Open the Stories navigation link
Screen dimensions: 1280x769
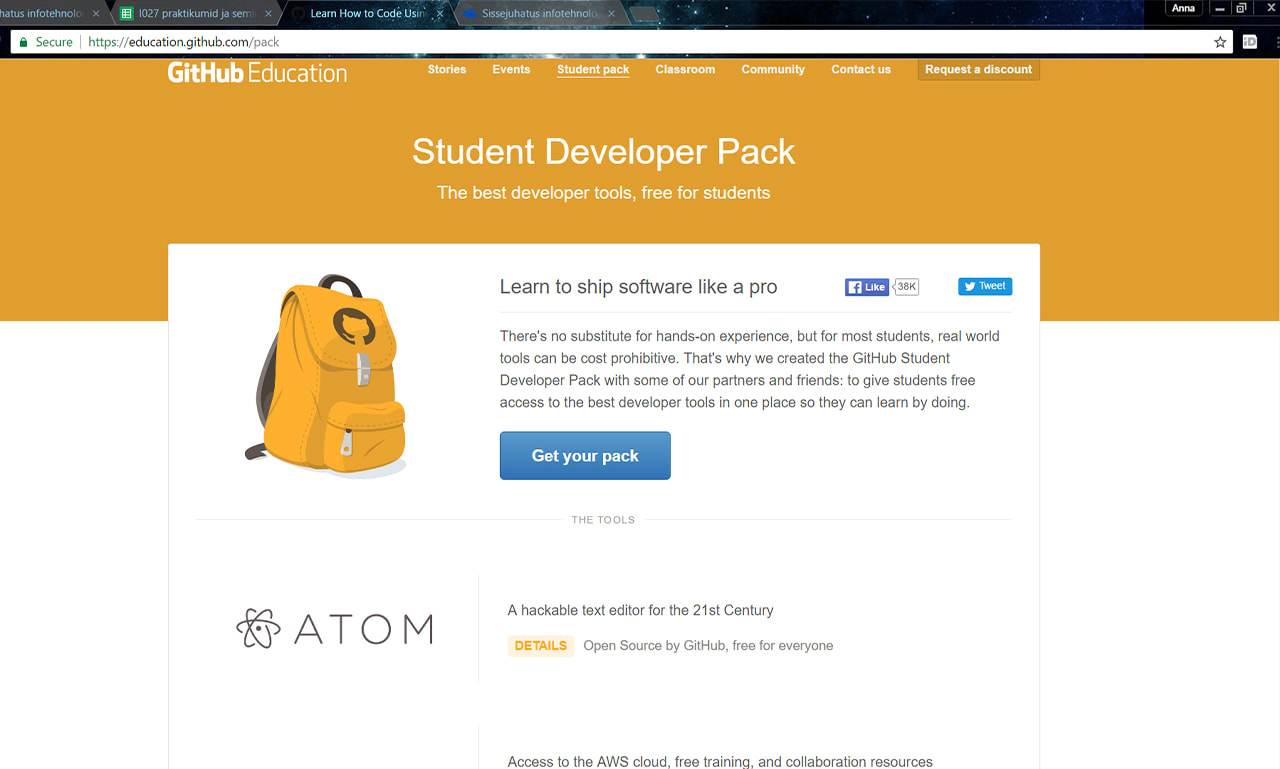[447, 69]
